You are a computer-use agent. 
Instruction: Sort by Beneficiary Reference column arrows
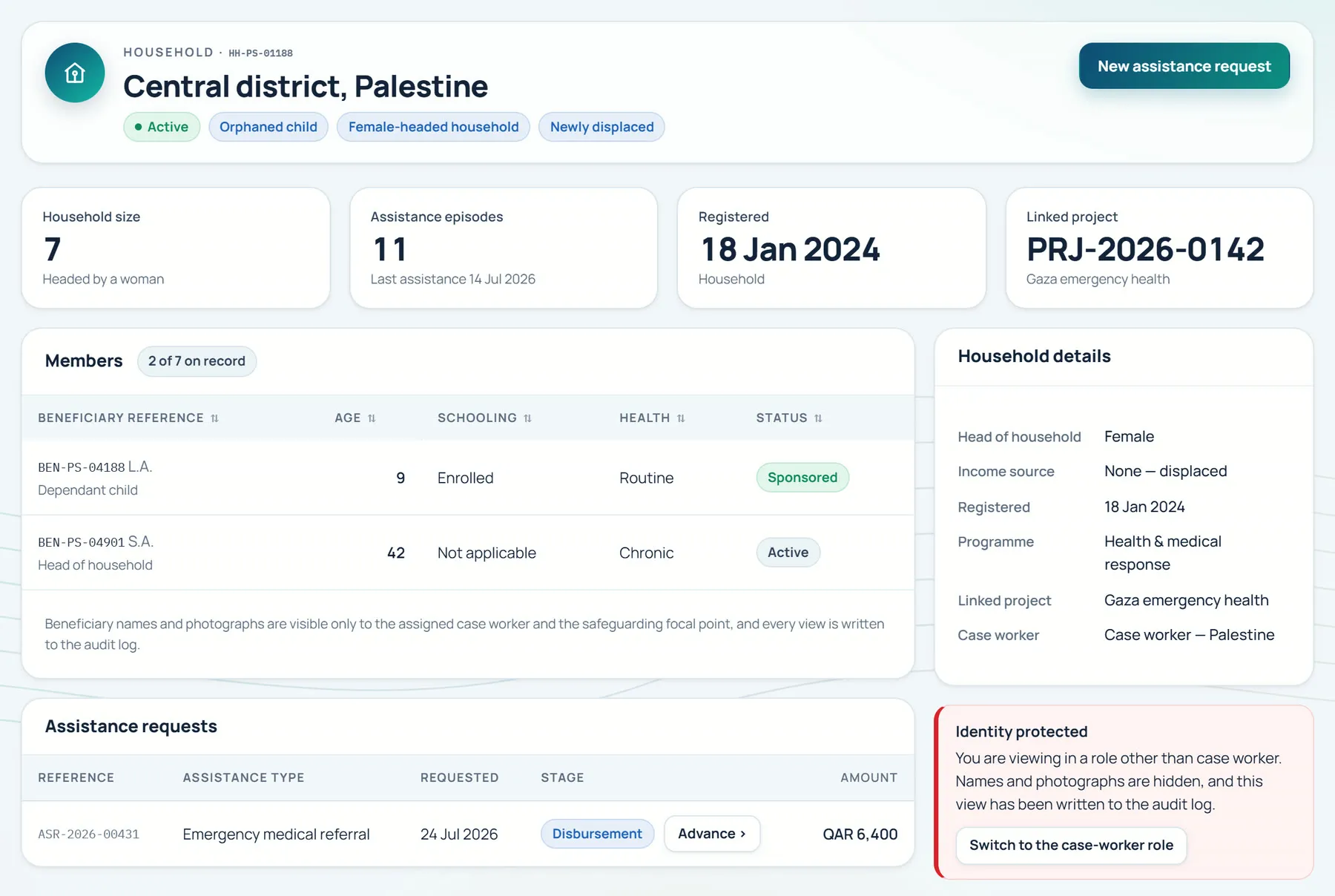coord(214,418)
